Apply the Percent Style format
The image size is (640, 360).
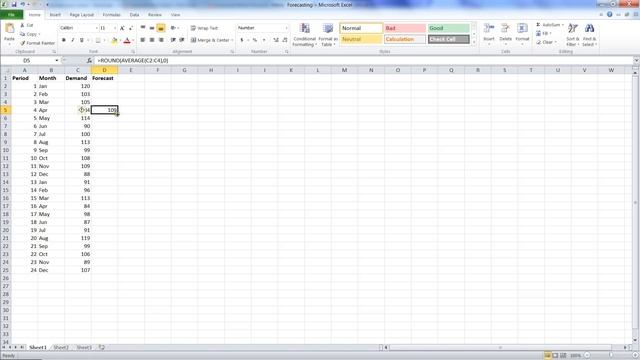[255, 40]
